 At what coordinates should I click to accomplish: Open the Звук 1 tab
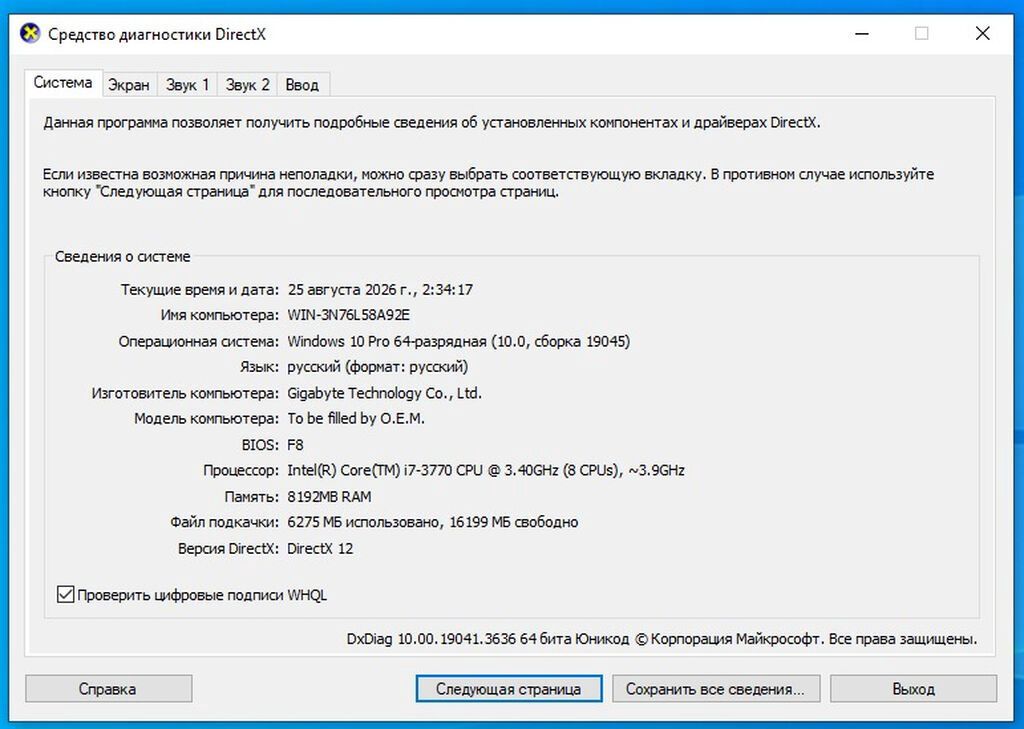(187, 84)
